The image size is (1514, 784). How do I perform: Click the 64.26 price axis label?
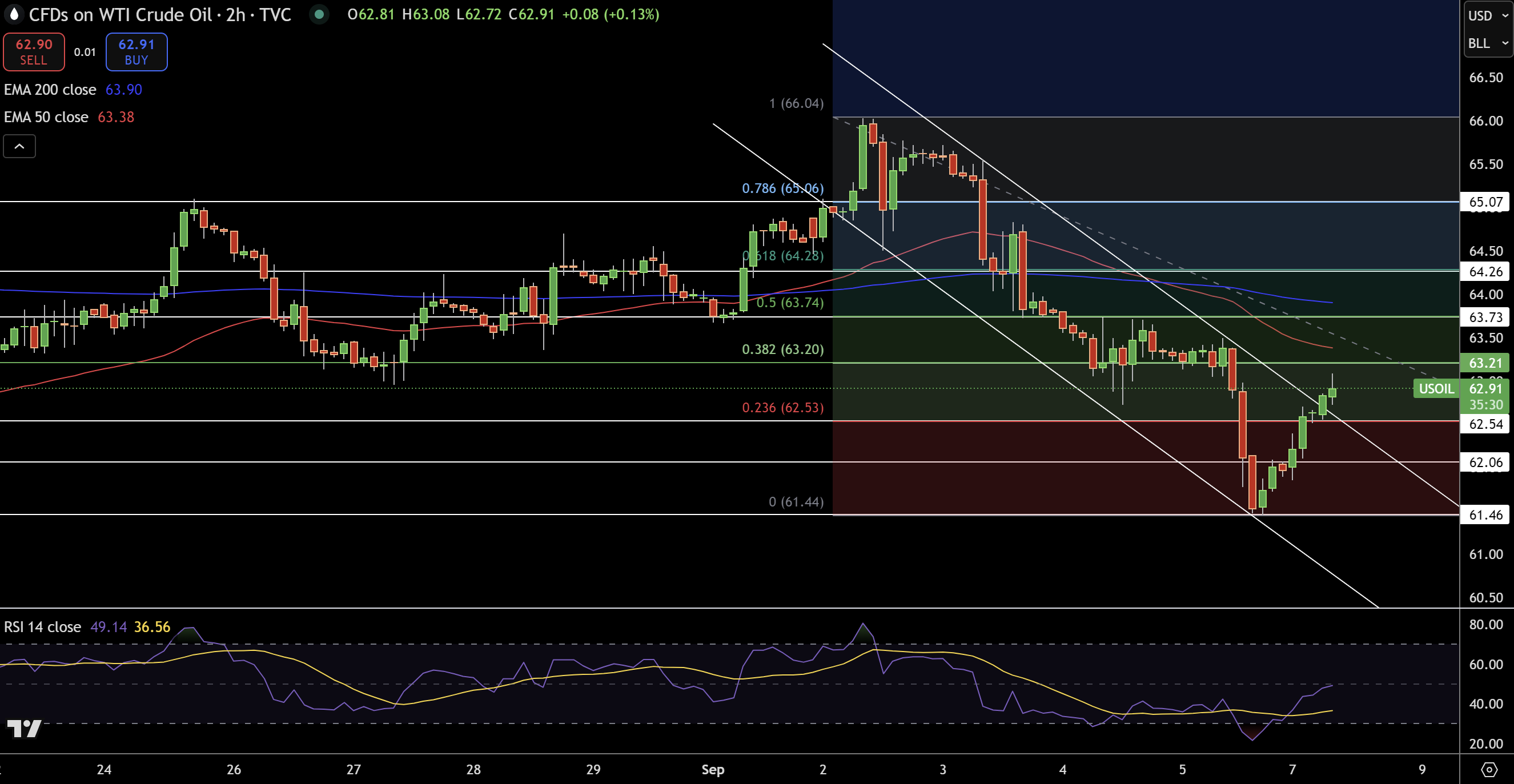point(1485,272)
